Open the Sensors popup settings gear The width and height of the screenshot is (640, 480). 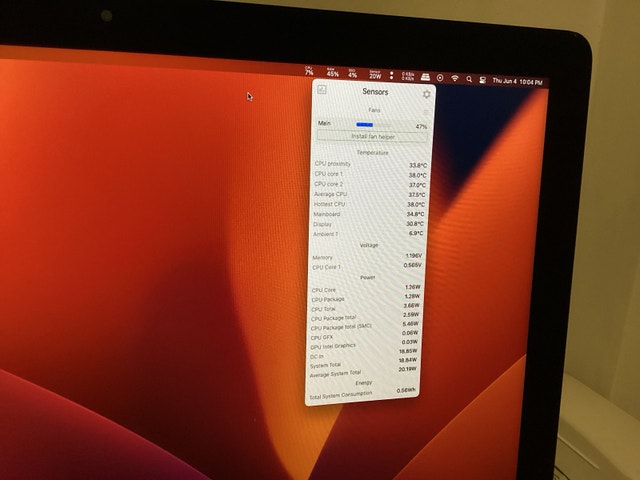(x=427, y=94)
